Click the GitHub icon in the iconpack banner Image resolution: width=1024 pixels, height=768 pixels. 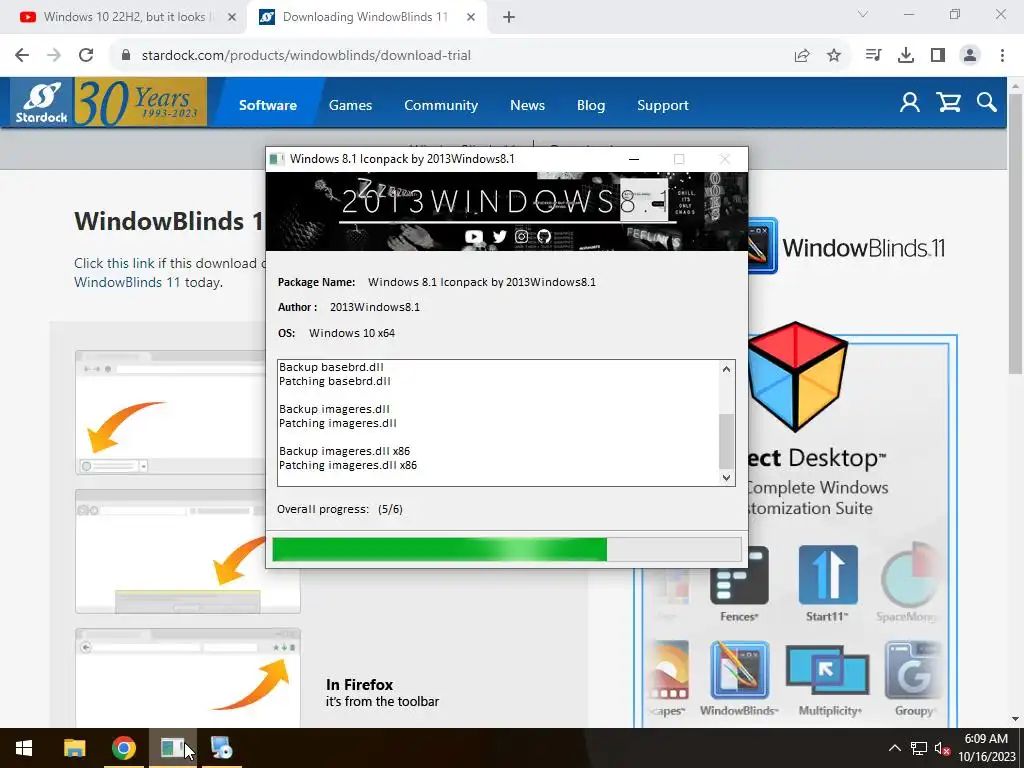[544, 236]
